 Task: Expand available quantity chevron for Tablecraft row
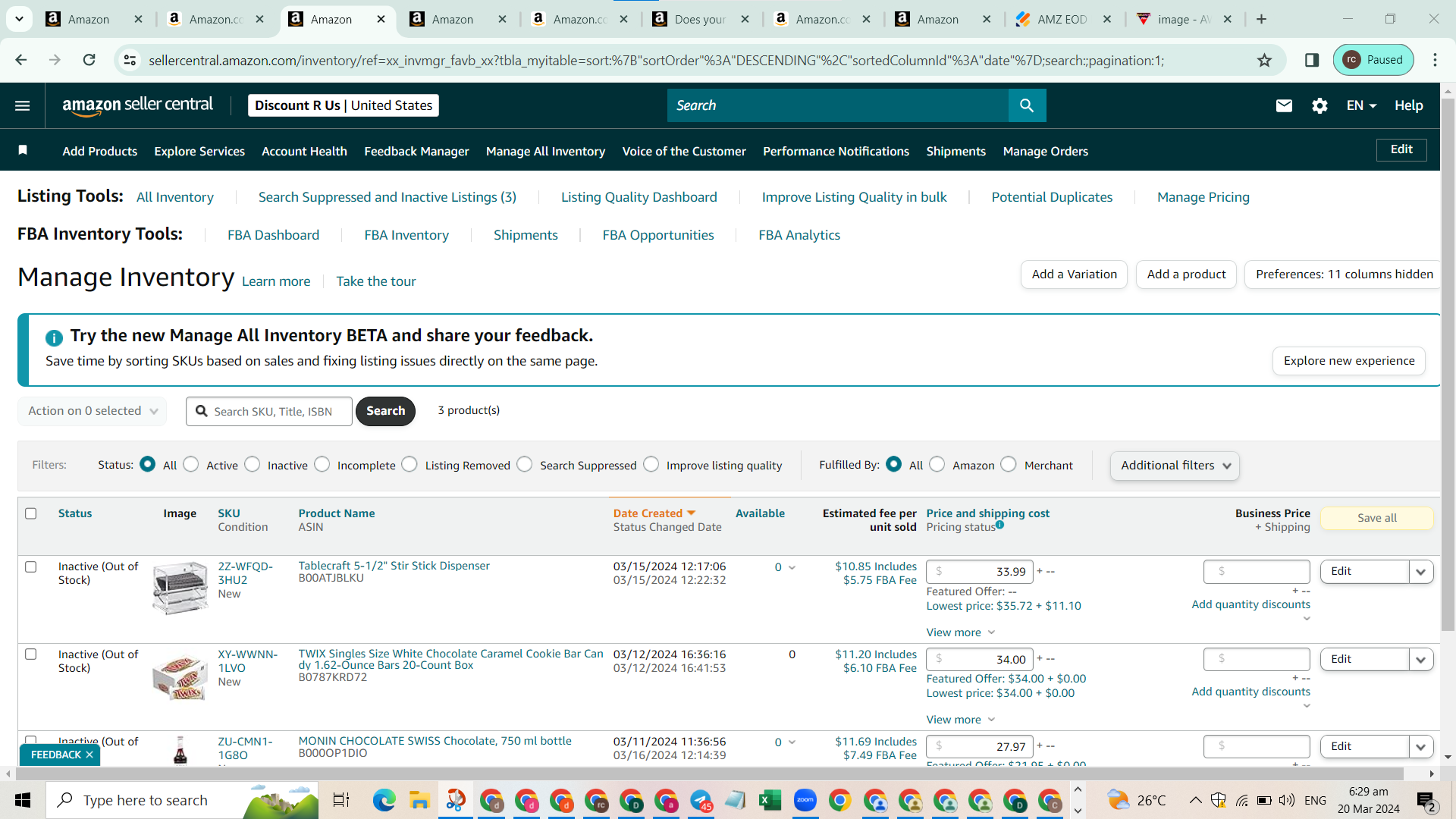click(x=792, y=567)
